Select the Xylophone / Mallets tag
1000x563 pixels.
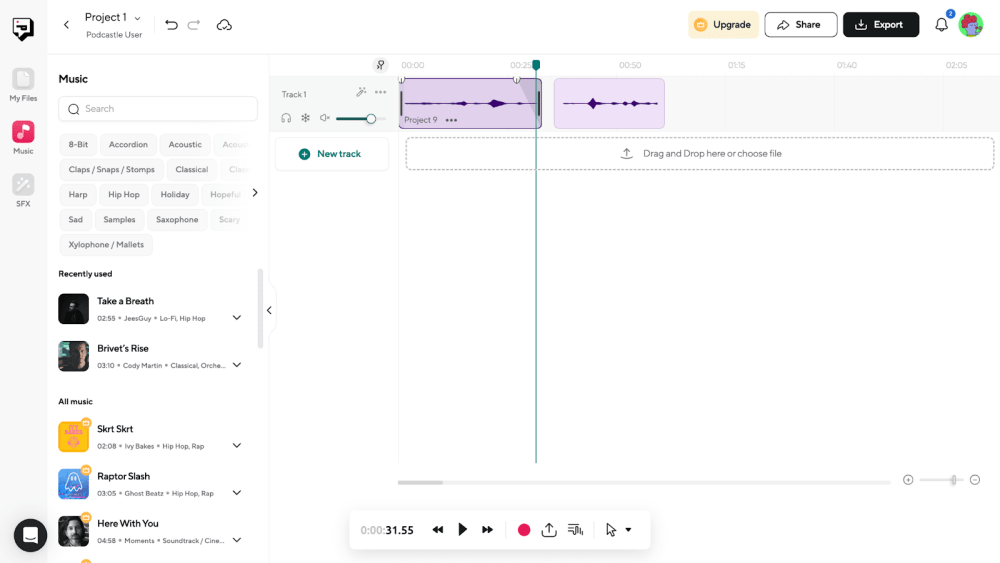[107, 245]
